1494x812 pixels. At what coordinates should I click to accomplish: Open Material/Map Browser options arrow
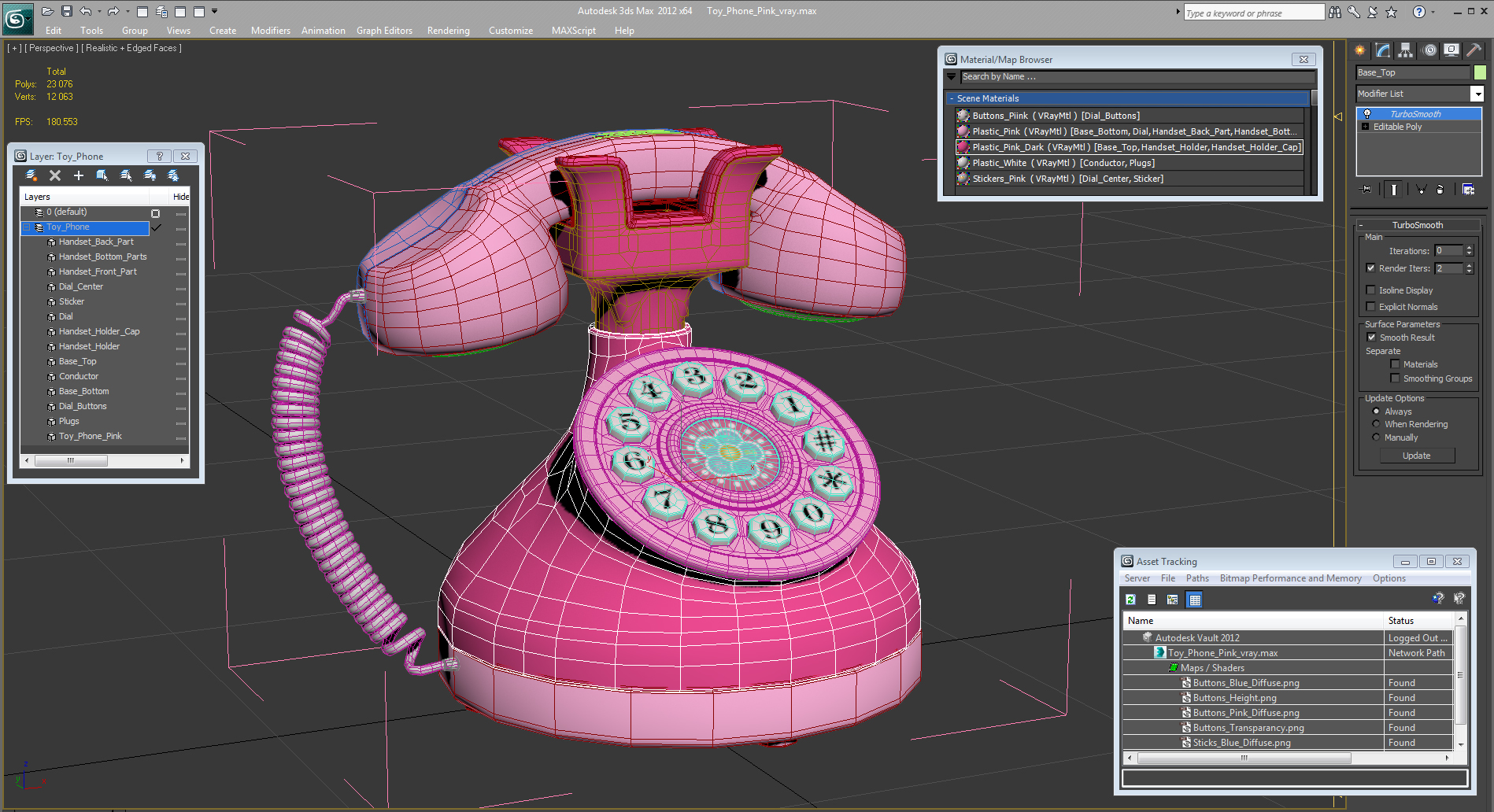click(951, 77)
